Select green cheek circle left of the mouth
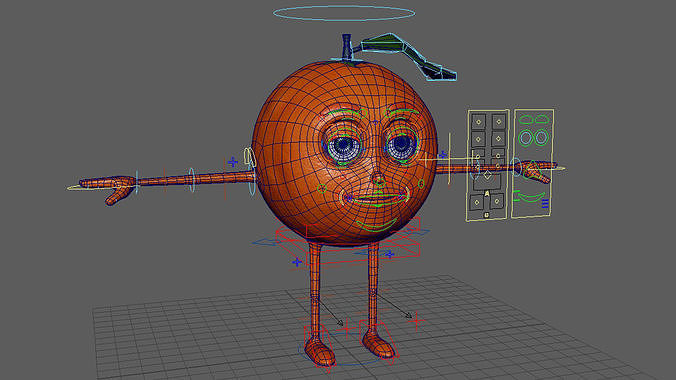 [x=322, y=188]
